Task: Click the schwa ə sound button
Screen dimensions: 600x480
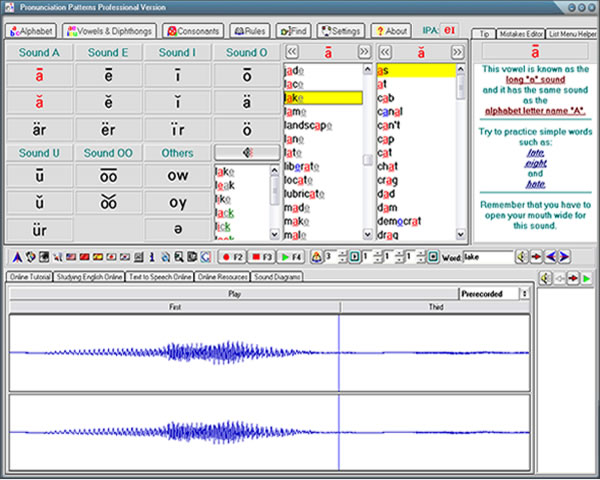Action: [x=178, y=229]
